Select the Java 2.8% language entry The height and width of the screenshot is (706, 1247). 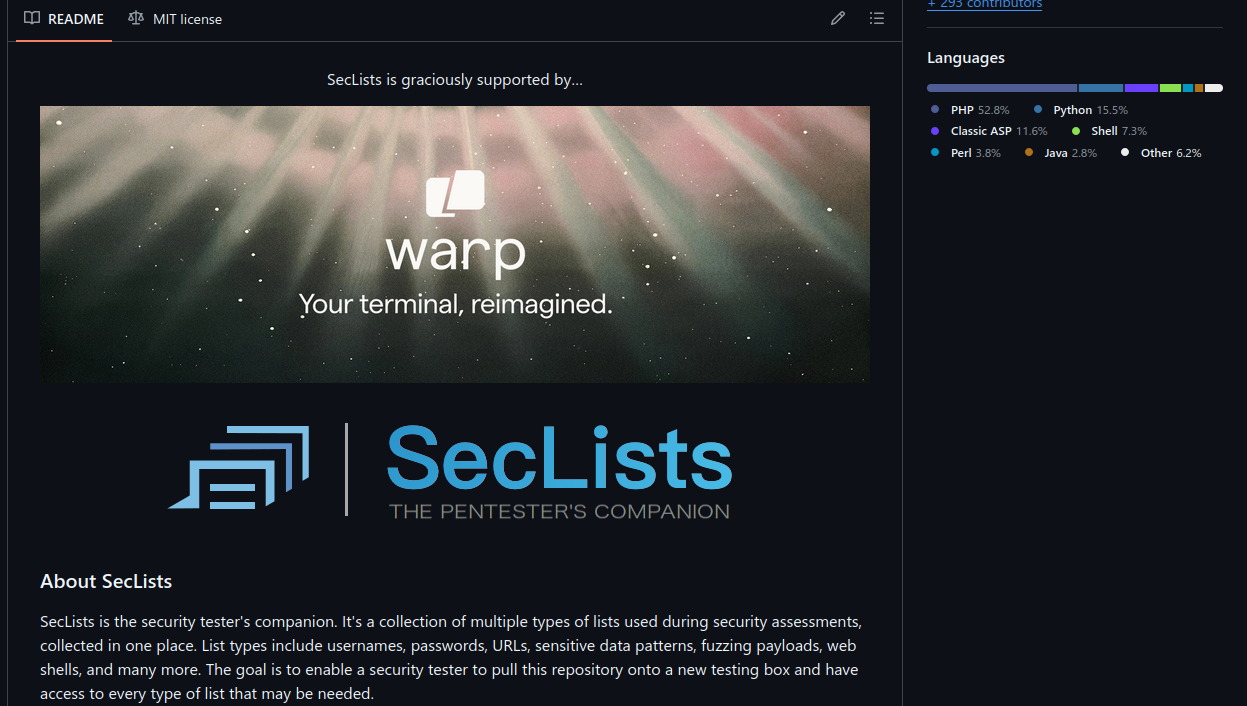(1061, 153)
